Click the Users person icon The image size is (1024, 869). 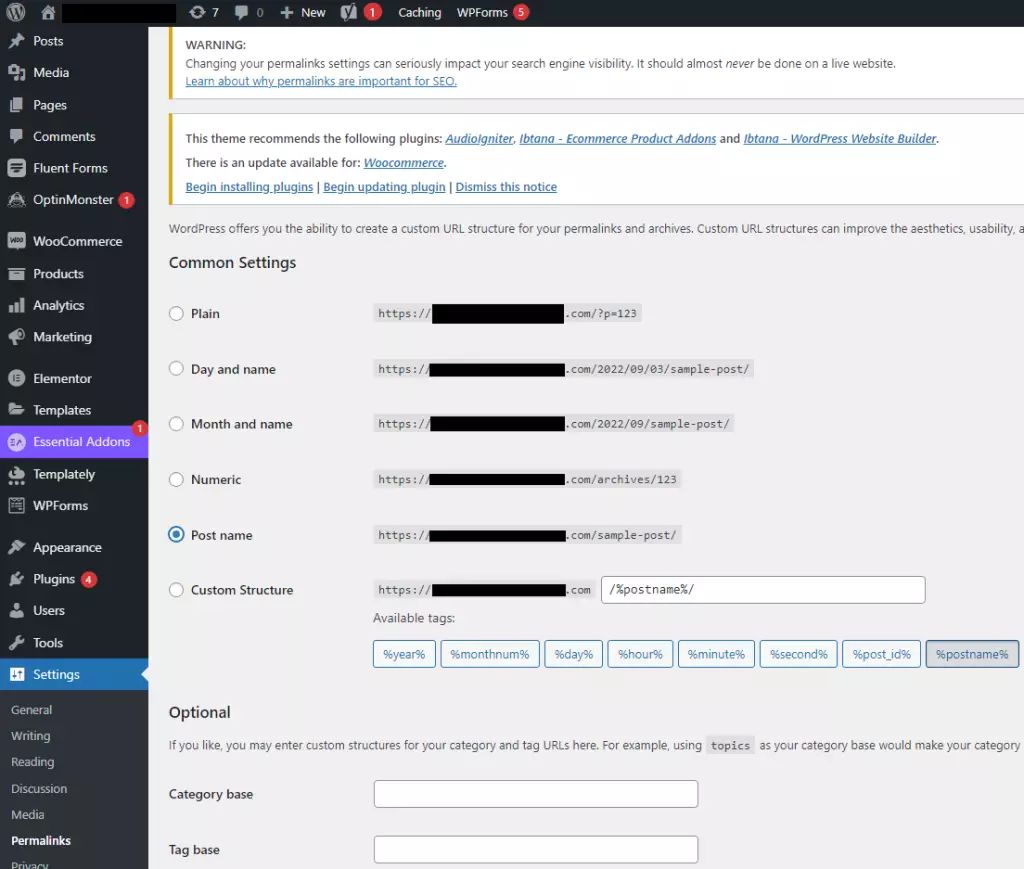click(16, 610)
